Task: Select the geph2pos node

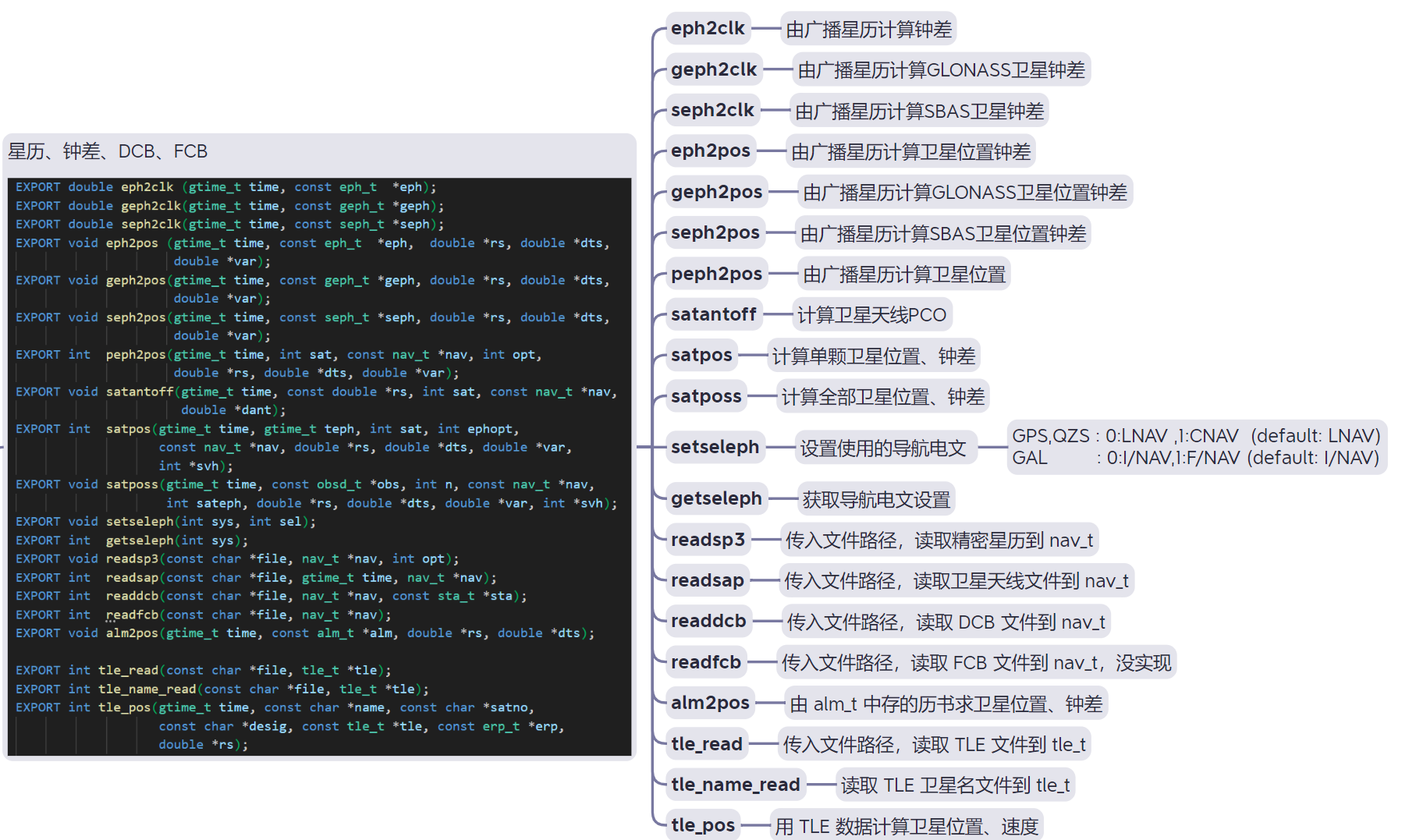Action: click(x=716, y=193)
